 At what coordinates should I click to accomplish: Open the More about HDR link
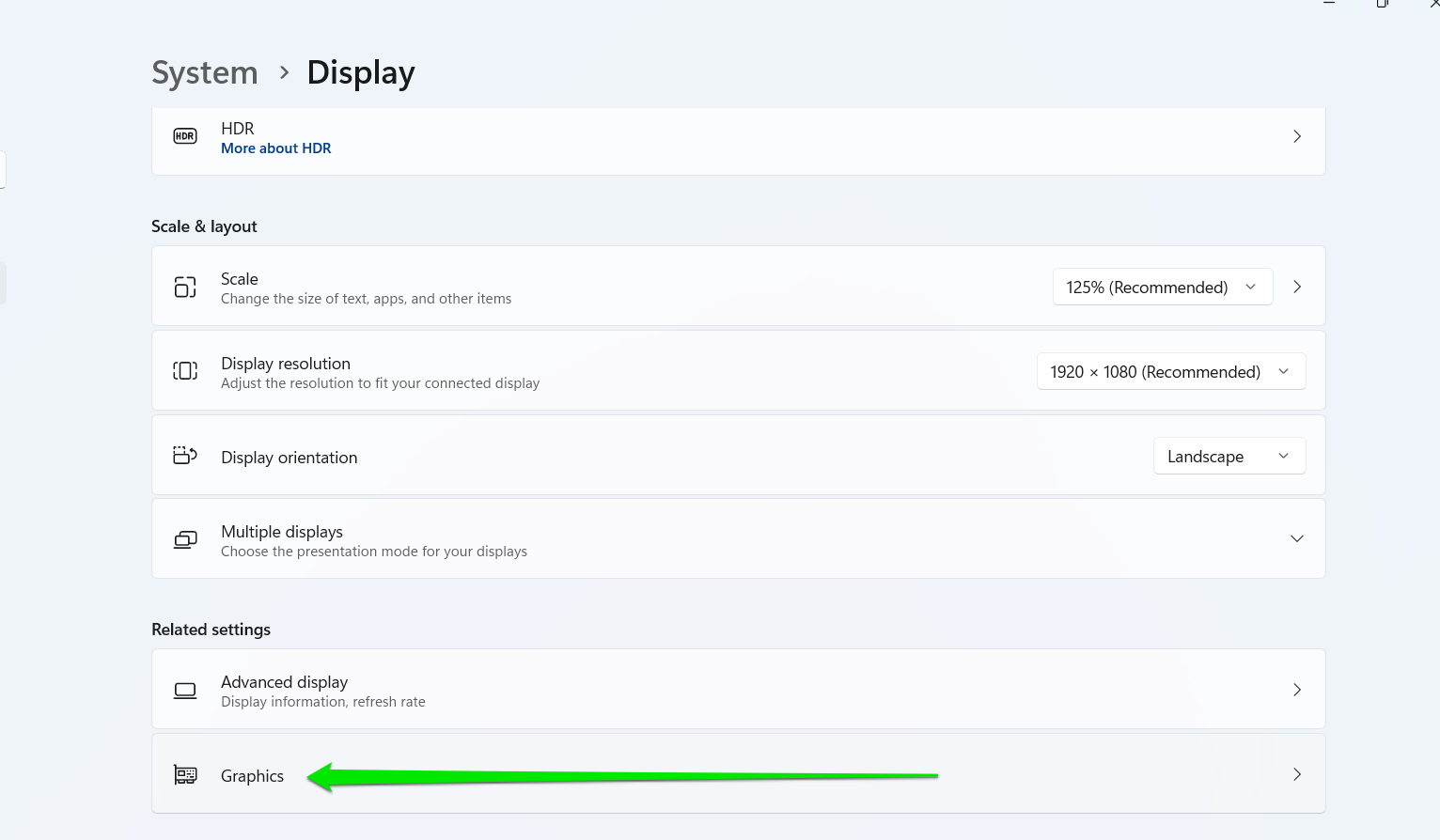(x=275, y=148)
